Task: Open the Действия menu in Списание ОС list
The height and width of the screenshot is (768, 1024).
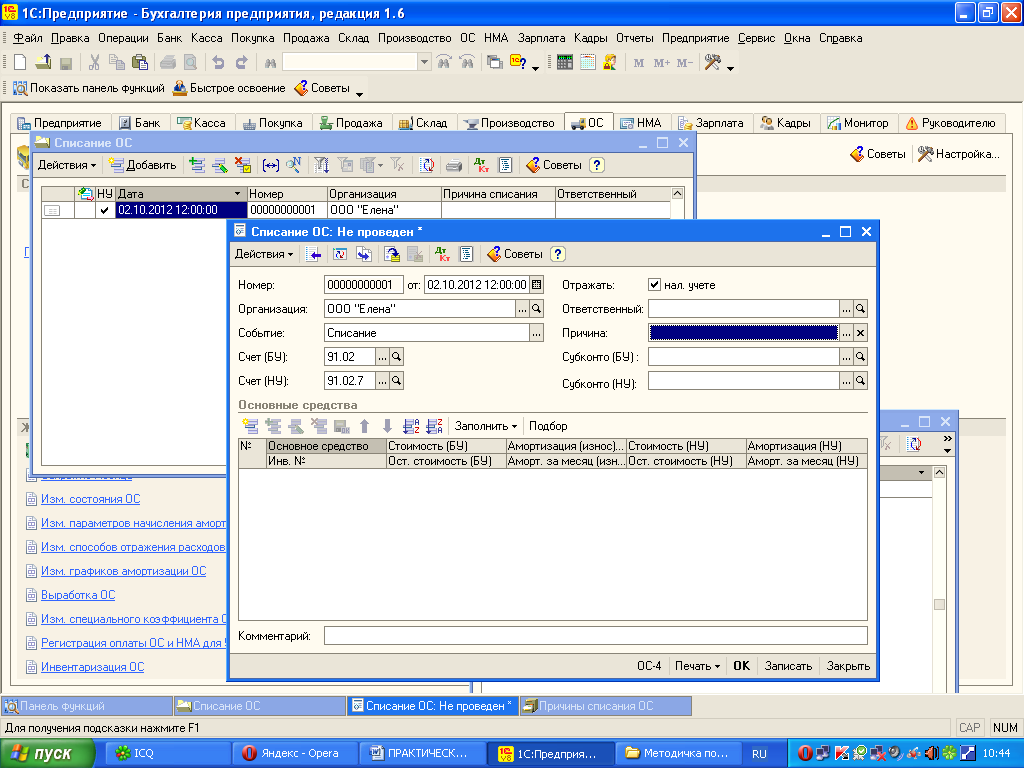Action: point(67,165)
